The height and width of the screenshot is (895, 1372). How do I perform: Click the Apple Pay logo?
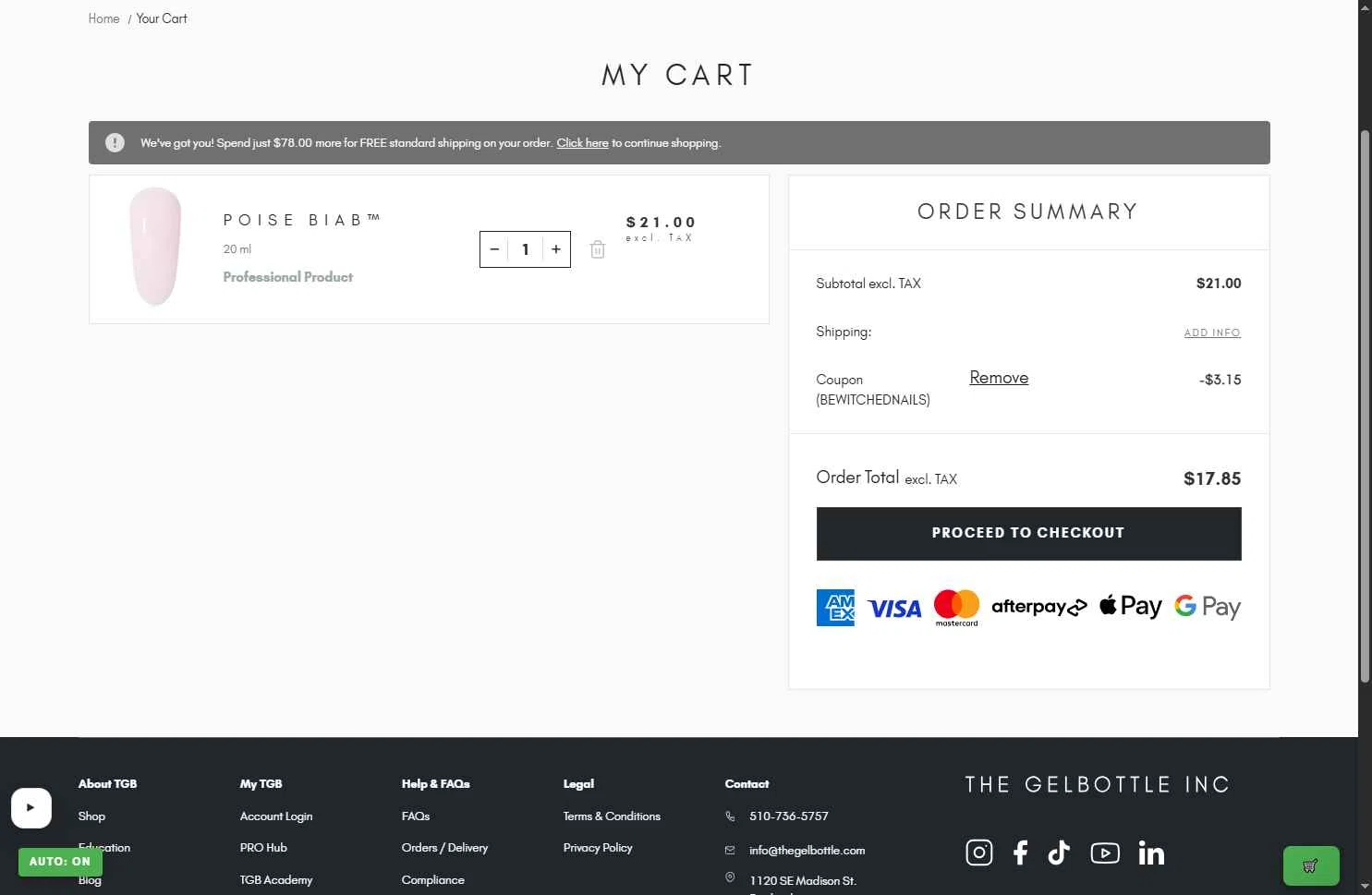point(1131,607)
